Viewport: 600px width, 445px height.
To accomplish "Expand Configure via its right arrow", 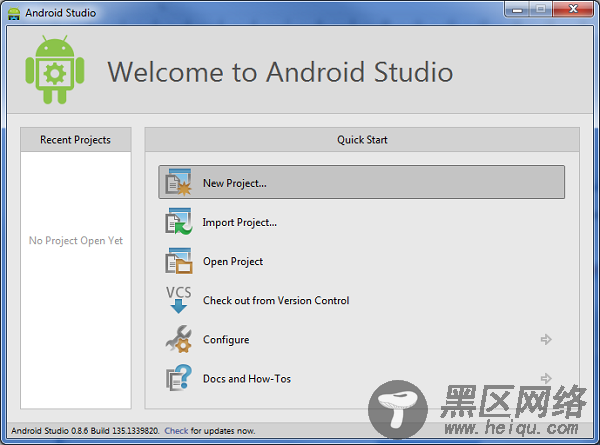I will pos(546,339).
